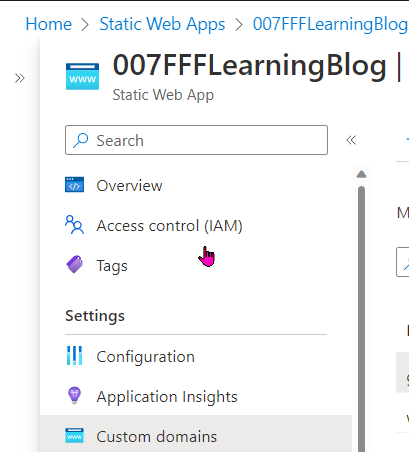Click the Access control people icon
The image size is (409, 452).
coord(74,225)
